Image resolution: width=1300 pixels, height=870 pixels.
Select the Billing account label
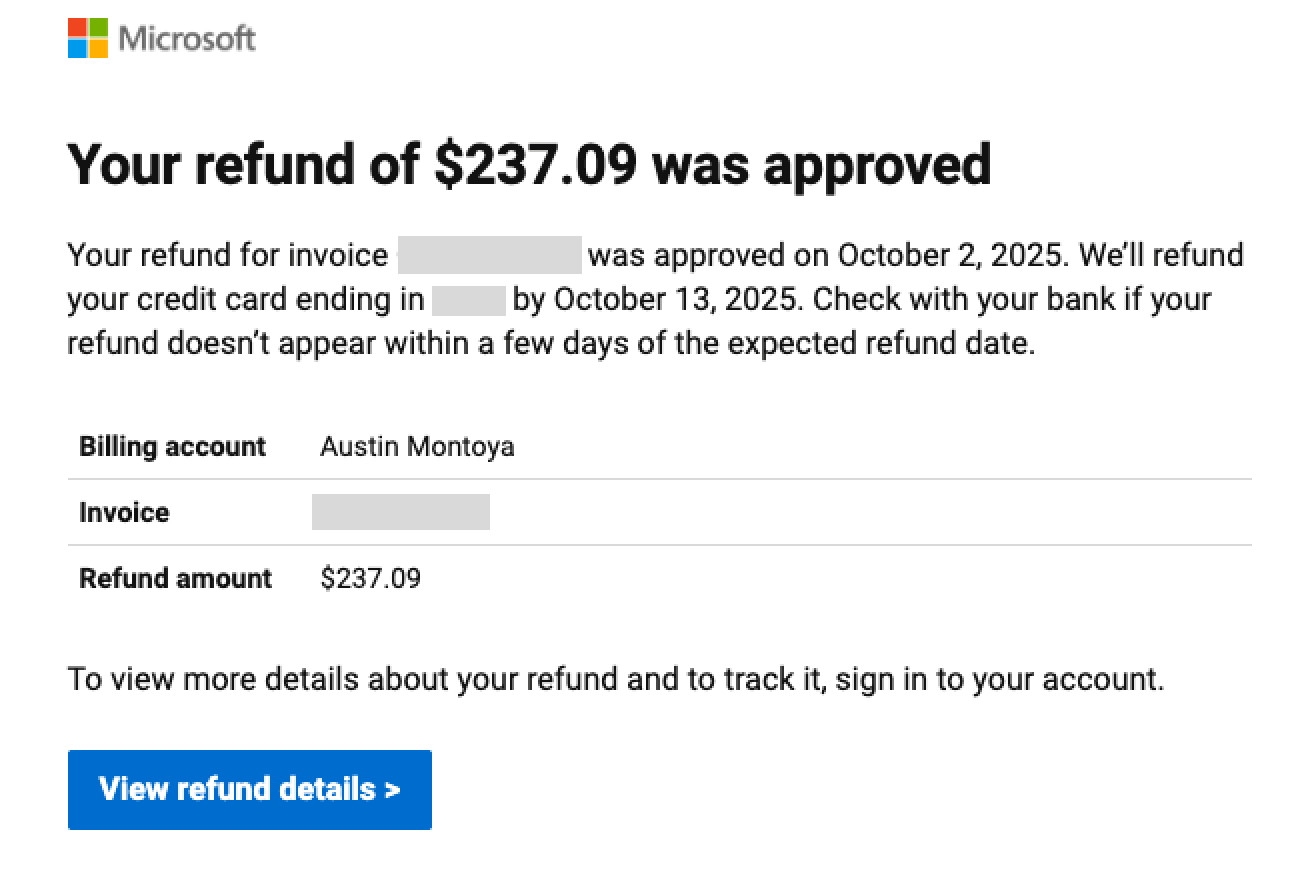click(172, 446)
